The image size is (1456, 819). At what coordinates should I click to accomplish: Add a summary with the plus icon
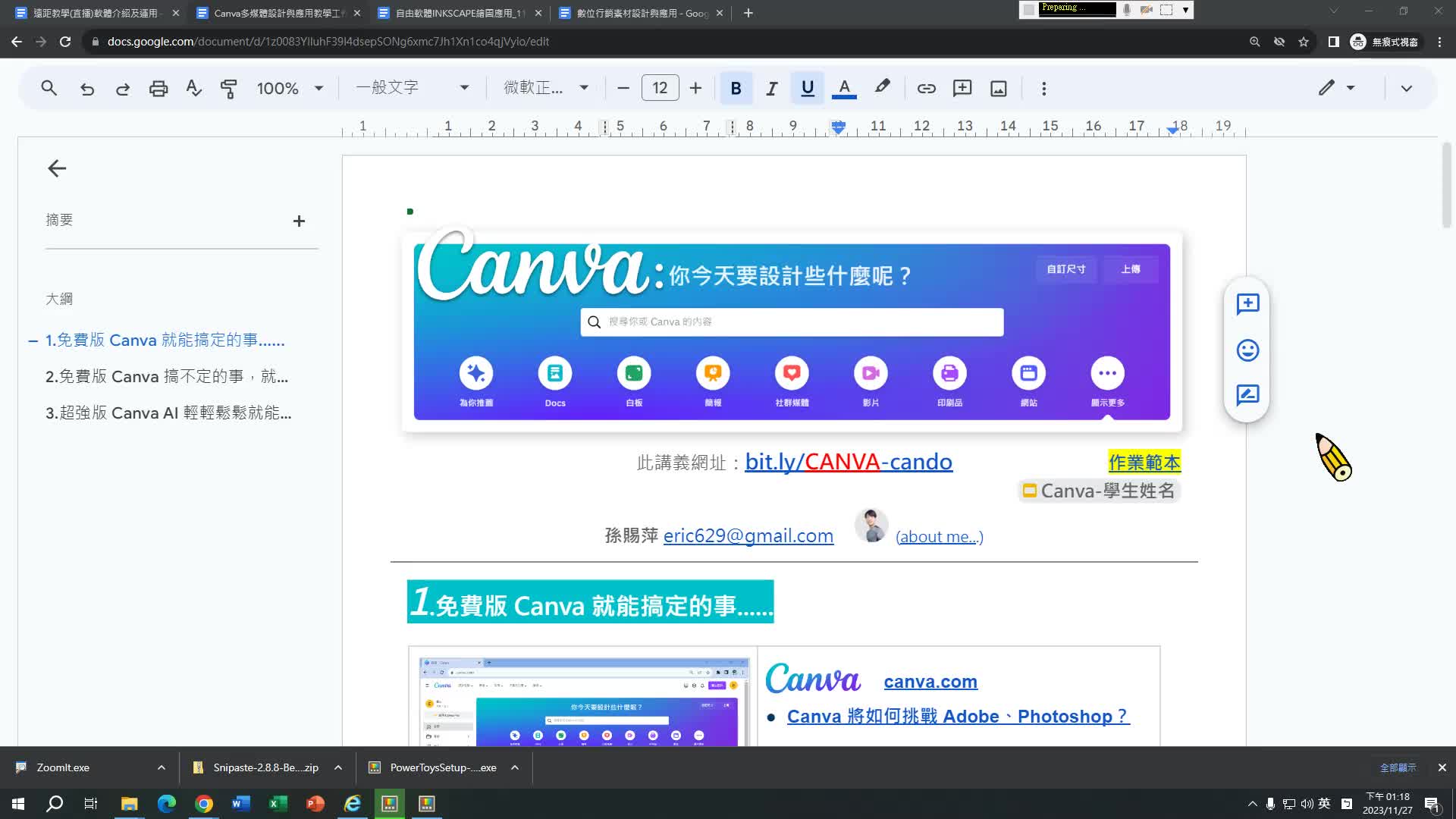[299, 221]
